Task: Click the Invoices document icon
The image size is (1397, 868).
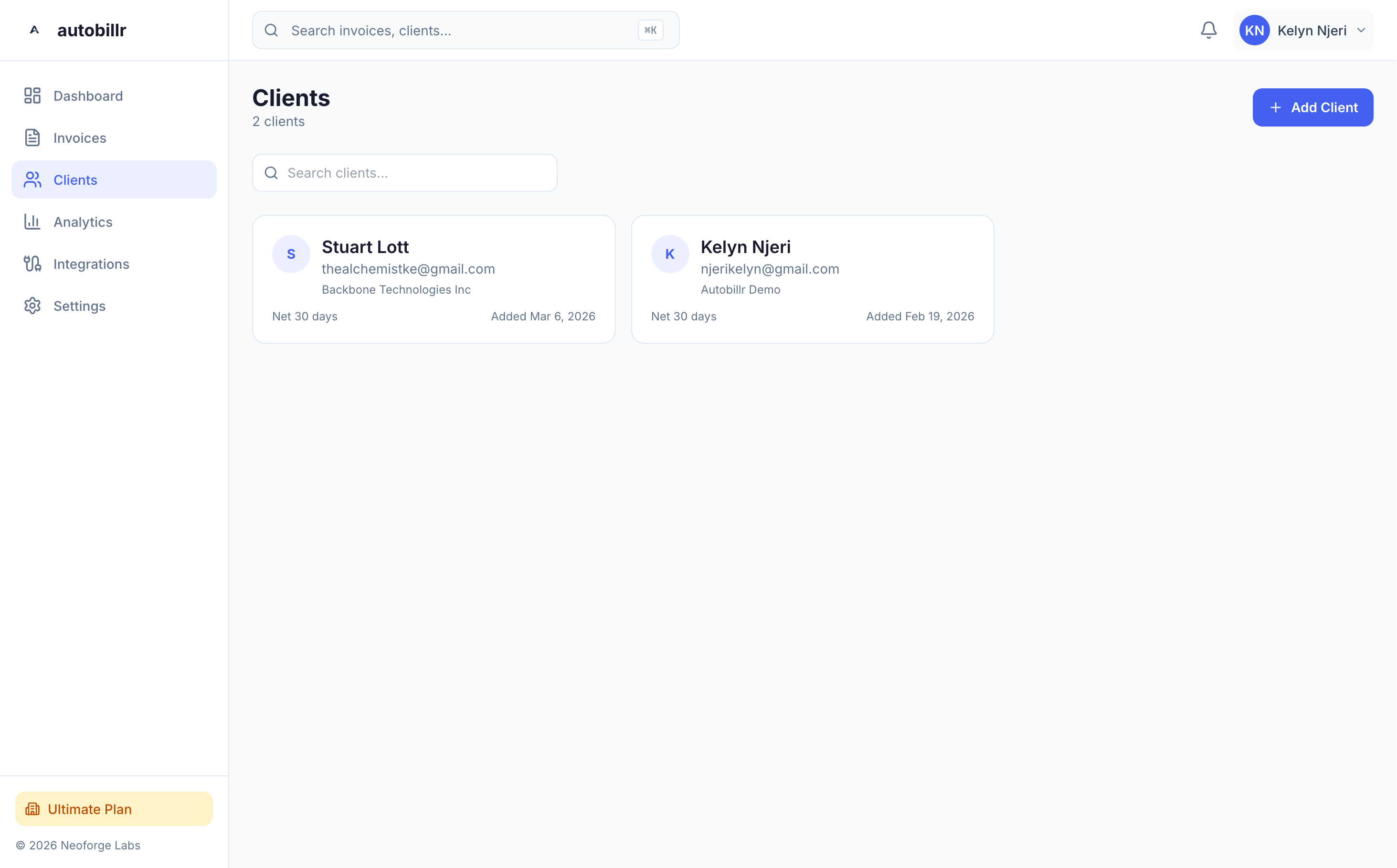Action: pos(32,138)
